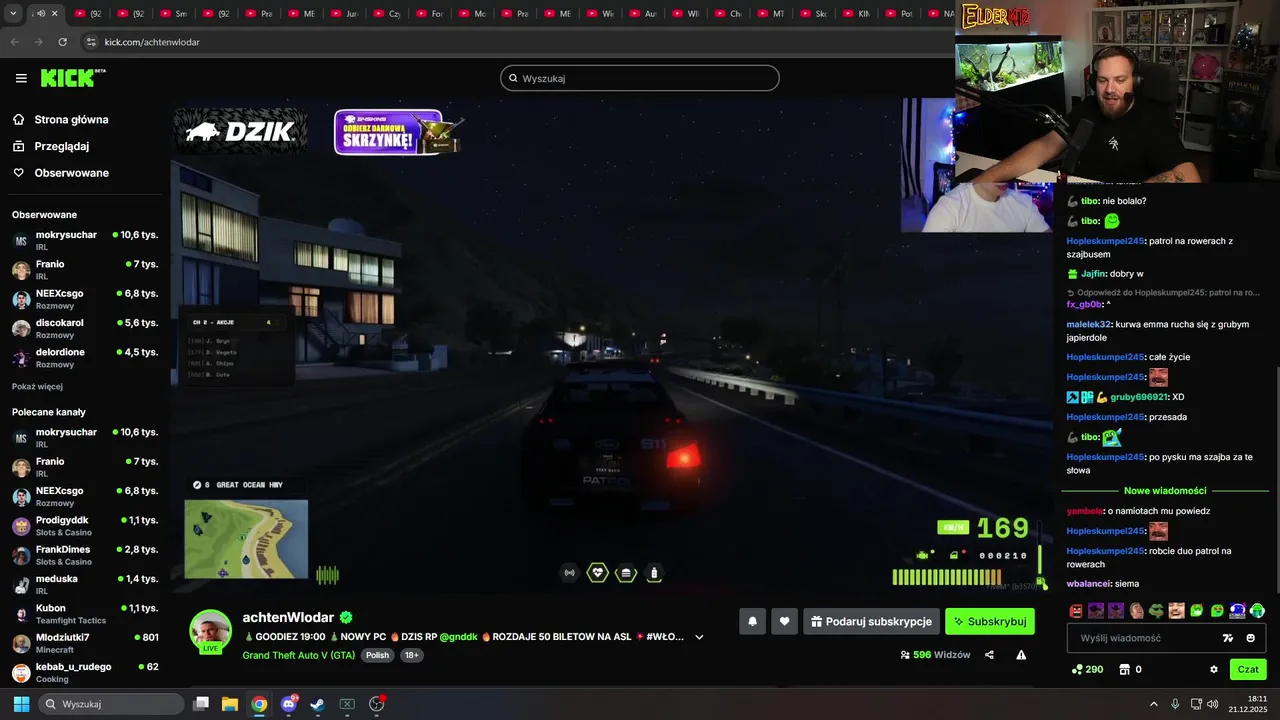Viewport: 1280px width, 720px height.
Task: Select the green headphones crying emote
Action: click(x=1257, y=610)
